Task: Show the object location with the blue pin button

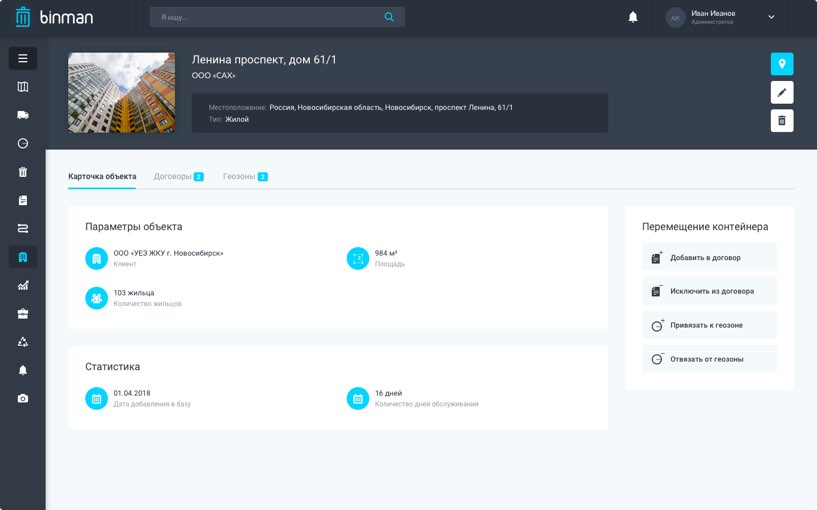Action: (x=782, y=64)
